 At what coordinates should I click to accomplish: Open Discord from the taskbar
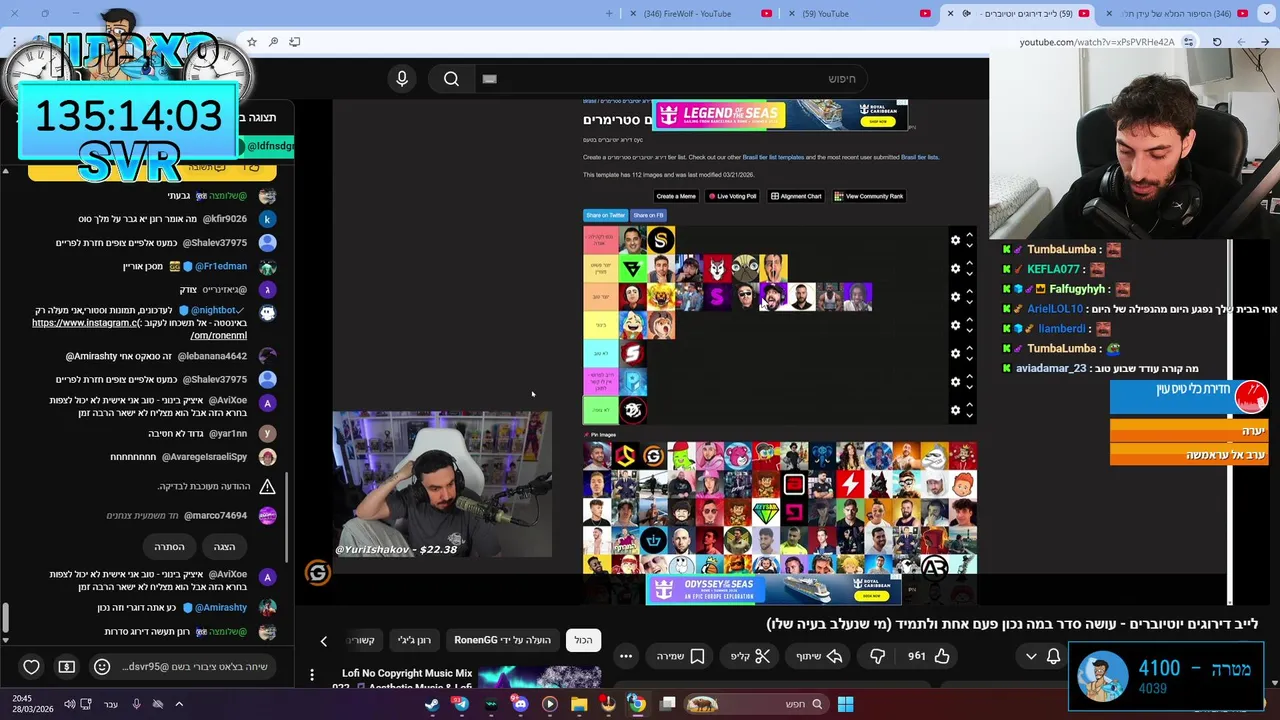(x=520, y=704)
